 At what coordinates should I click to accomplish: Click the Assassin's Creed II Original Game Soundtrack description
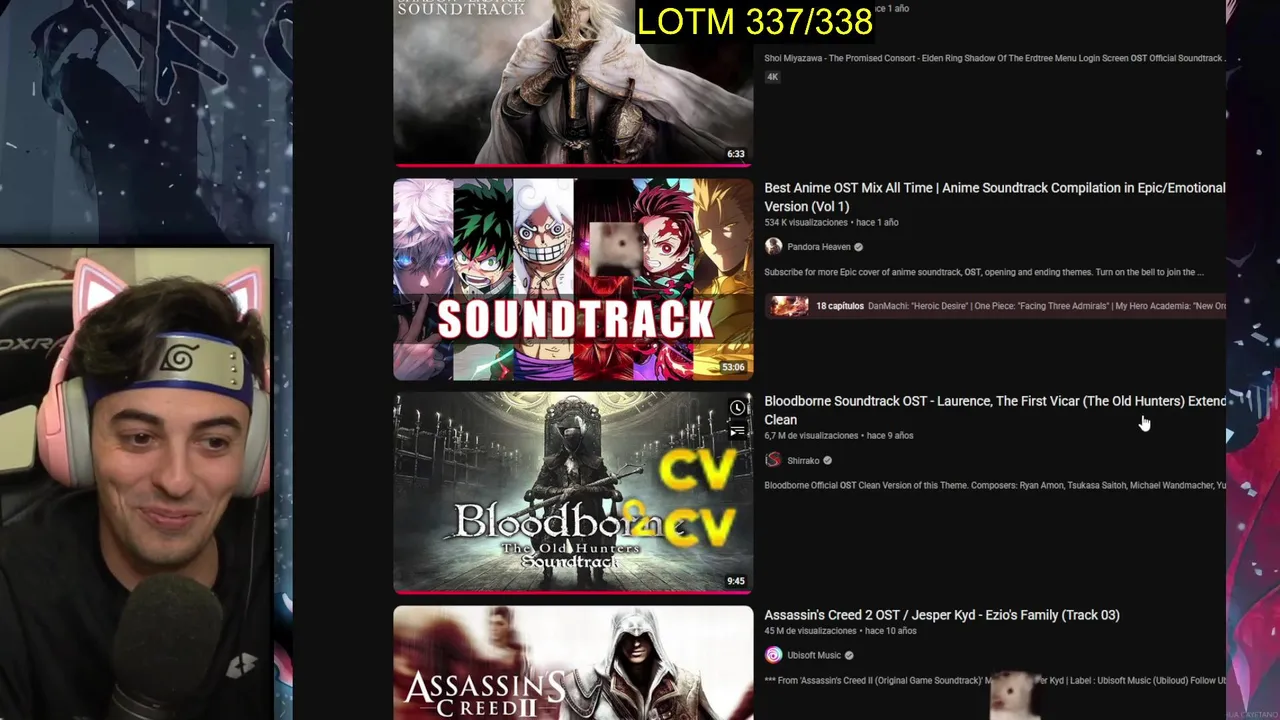(x=995, y=680)
